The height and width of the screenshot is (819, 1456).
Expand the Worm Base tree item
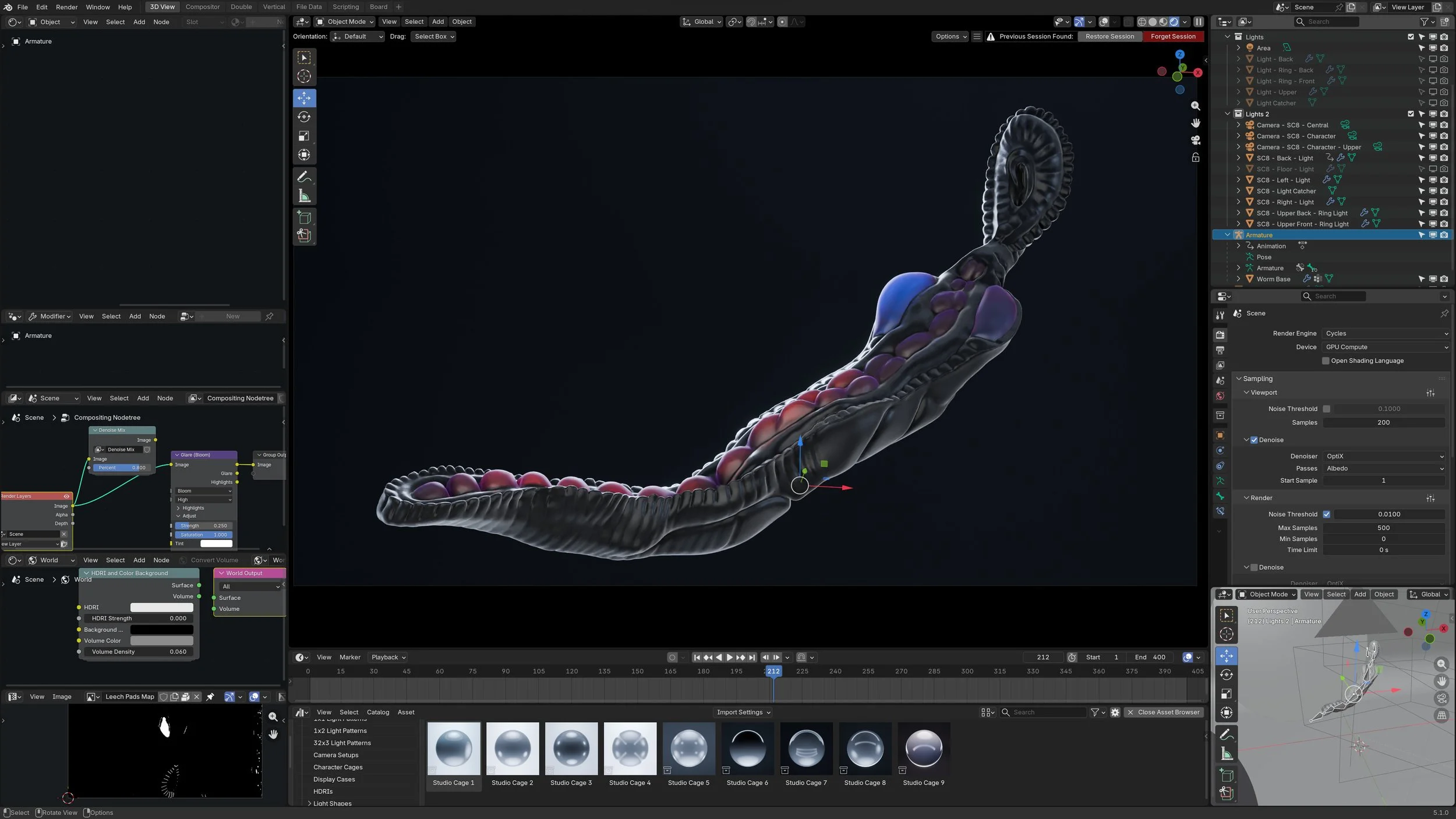coord(1238,279)
